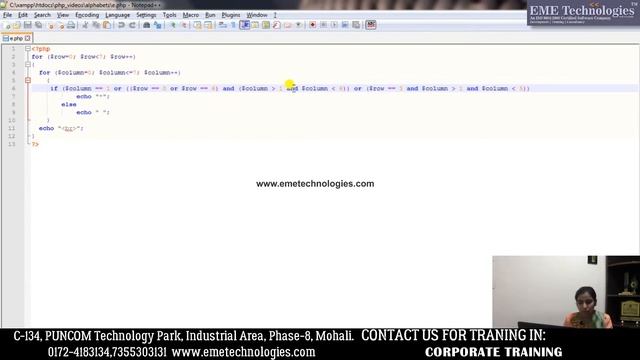Click the Stop Recording macro icon

pyautogui.click(x=324, y=25)
